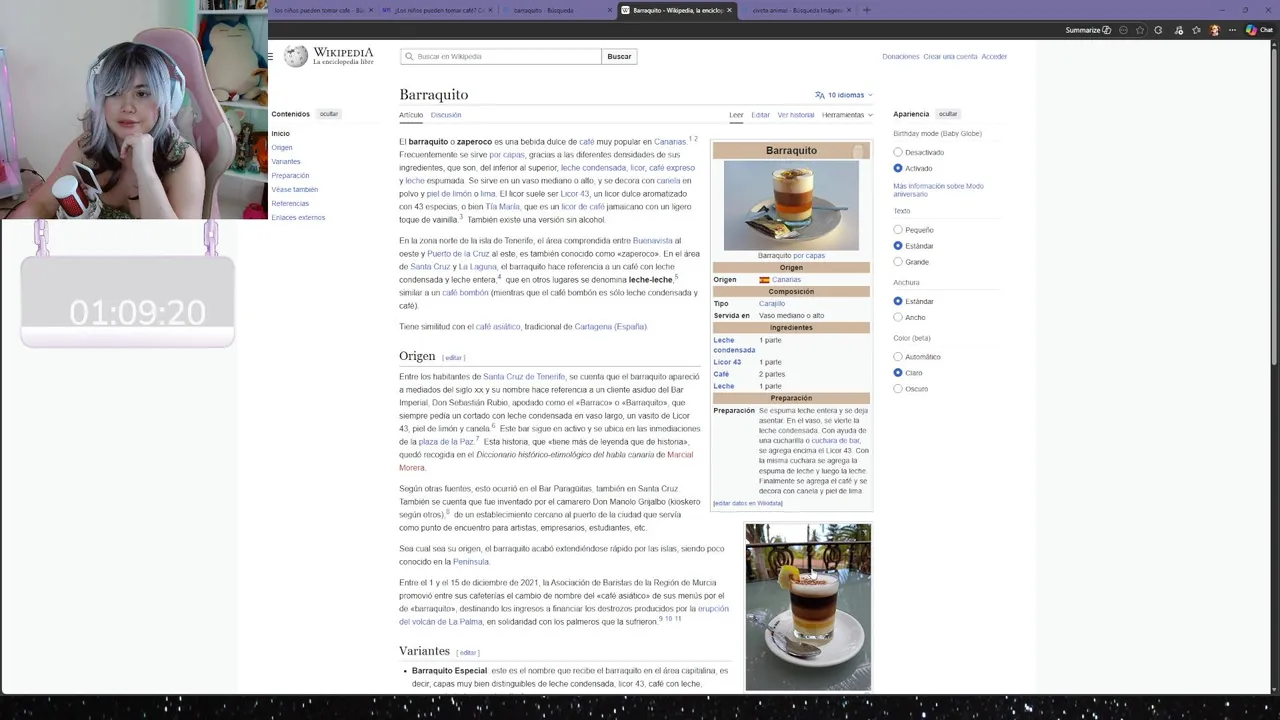This screenshot has width=1280, height=720.
Task: Click editar next to Origen heading
Action: click(454, 358)
